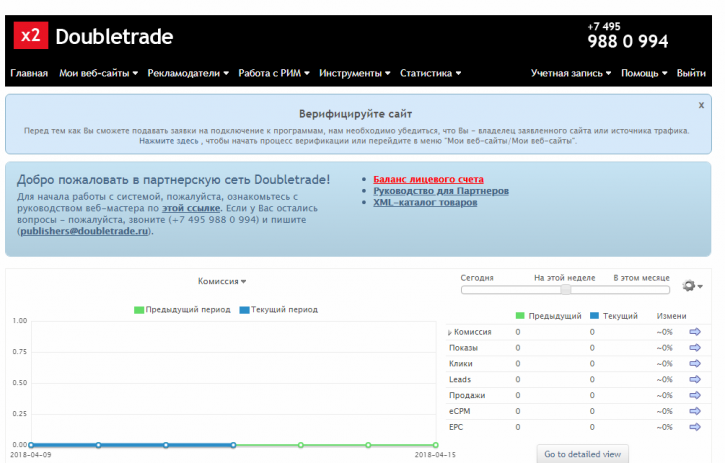Click the Leads row label

pos(460,379)
